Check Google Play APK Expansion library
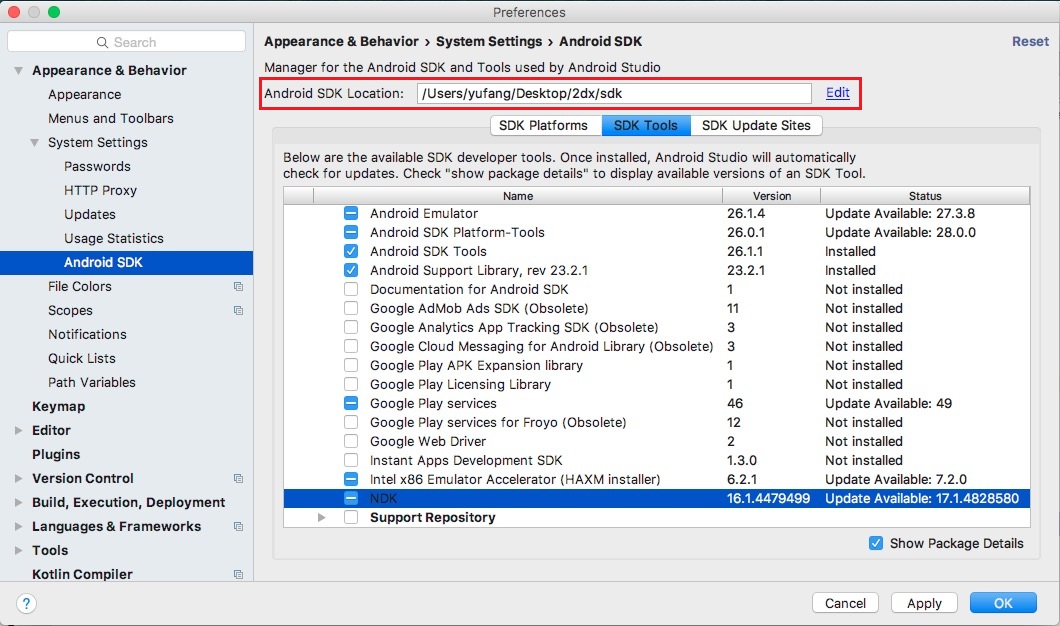 351,365
